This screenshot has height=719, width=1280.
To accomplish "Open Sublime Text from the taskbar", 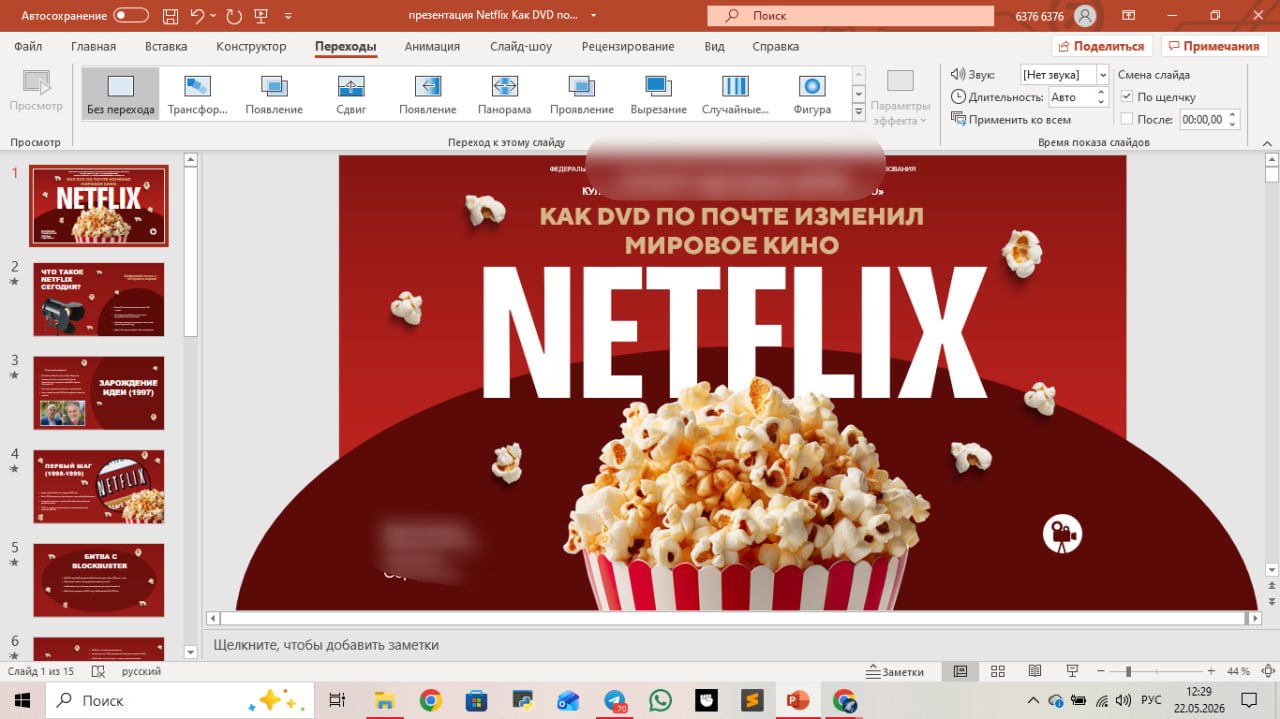I will click(x=752, y=700).
